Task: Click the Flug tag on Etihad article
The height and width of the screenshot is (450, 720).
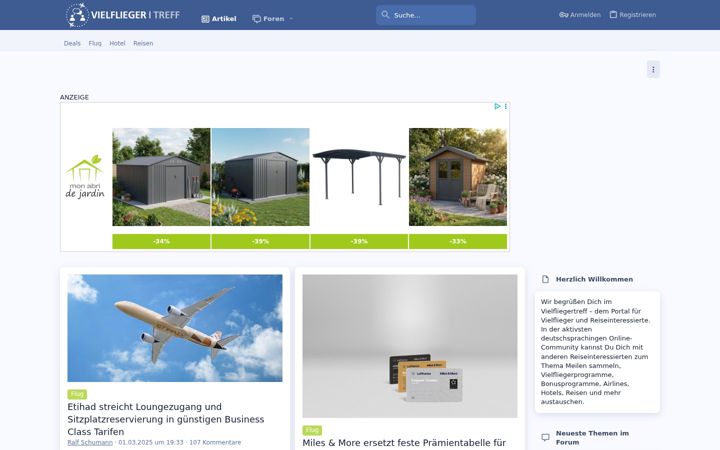Action: click(x=77, y=394)
